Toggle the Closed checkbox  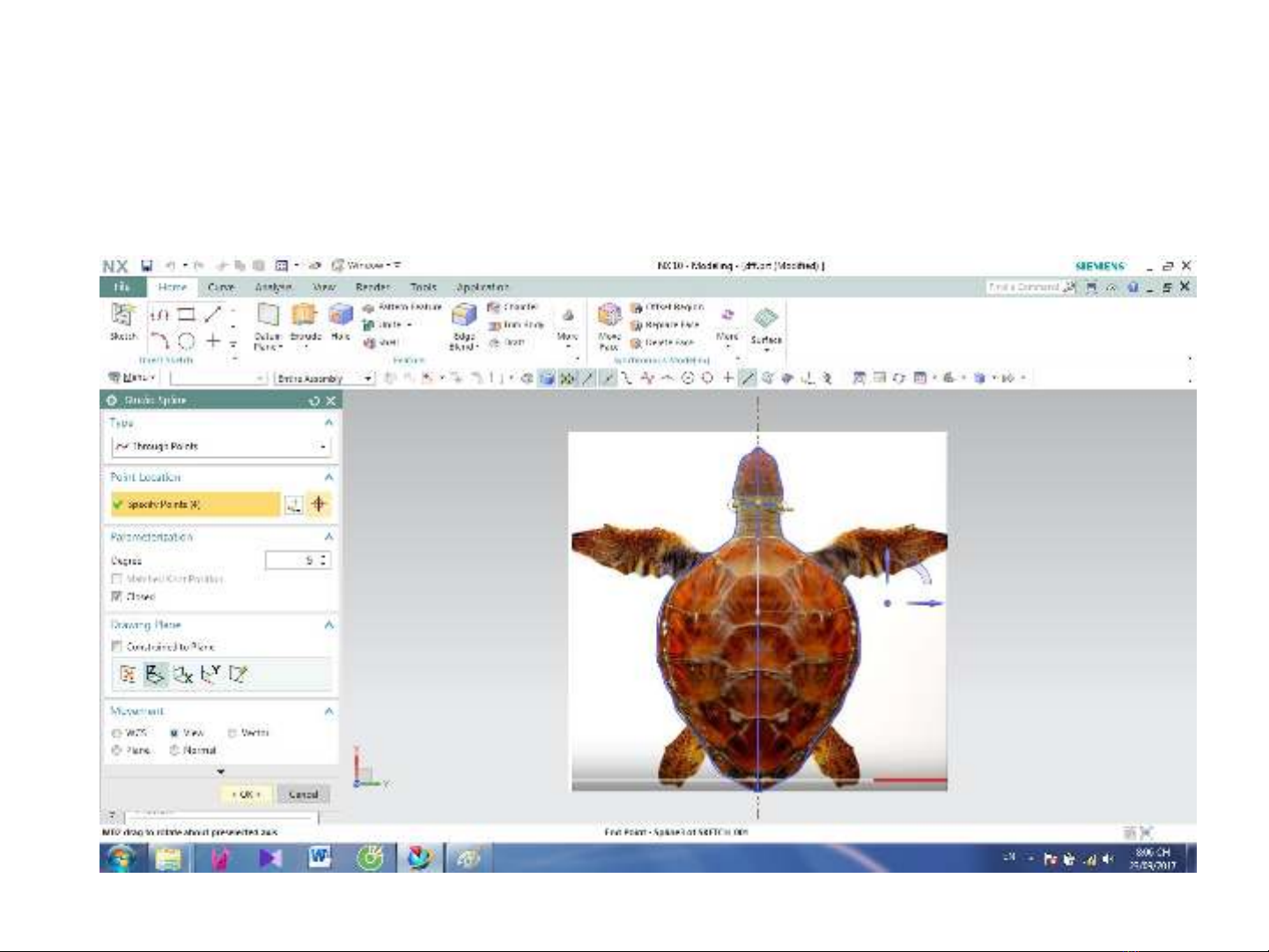point(116,597)
